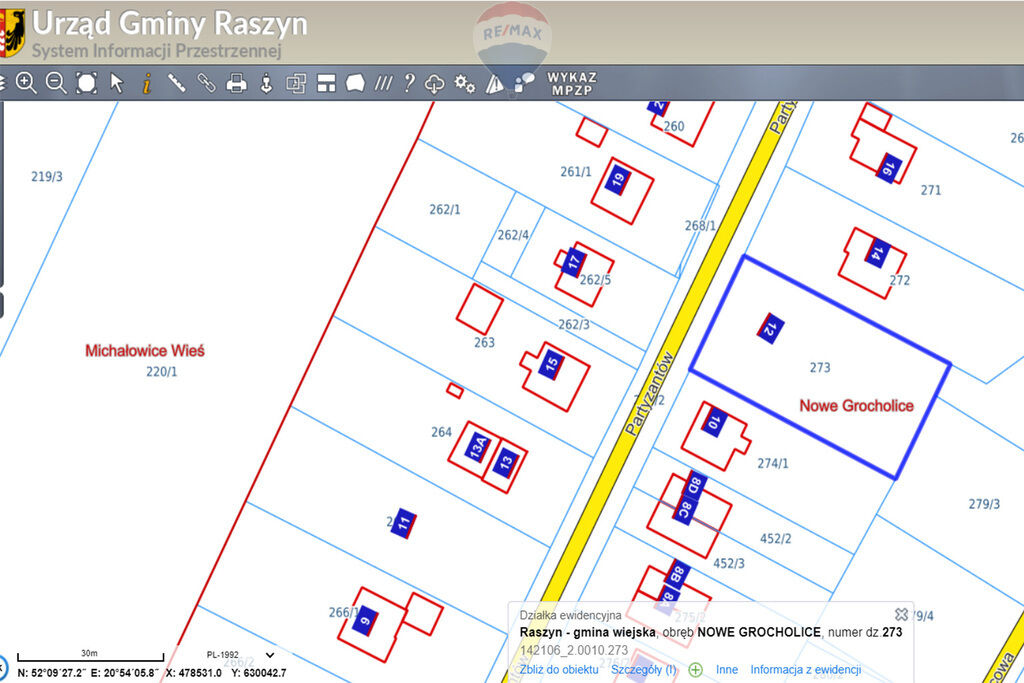Viewport: 1024px width, 683px height.
Task: Click the Urząd Gminy Raszyn coat of arms
Action: [12, 33]
